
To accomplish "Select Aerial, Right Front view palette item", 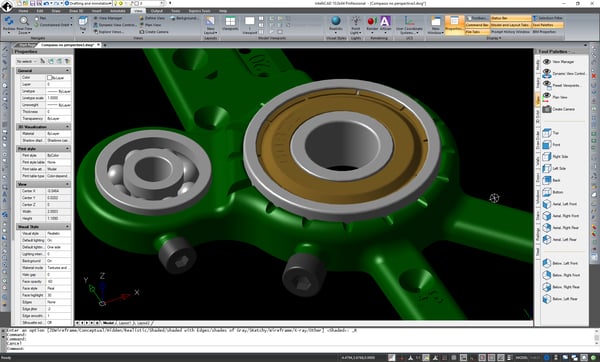I will tap(561, 216).
